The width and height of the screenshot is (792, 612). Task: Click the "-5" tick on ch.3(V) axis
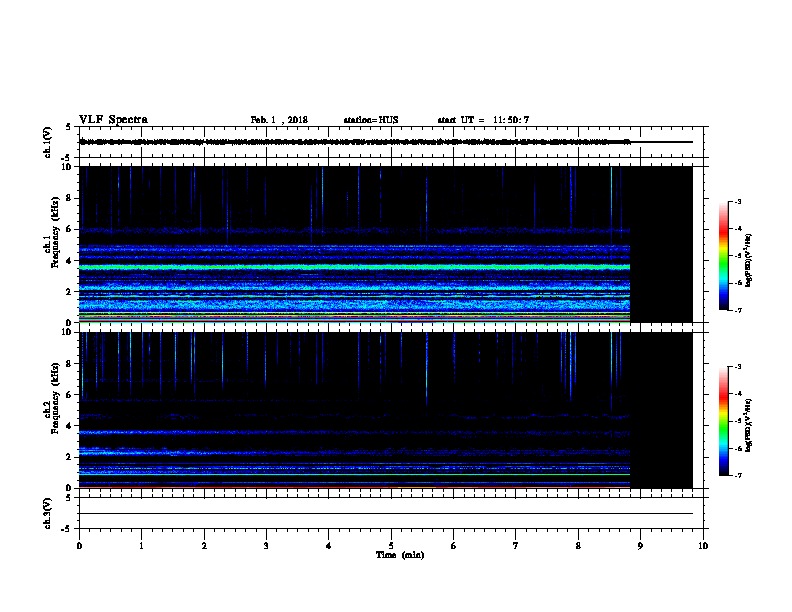click(x=67, y=529)
